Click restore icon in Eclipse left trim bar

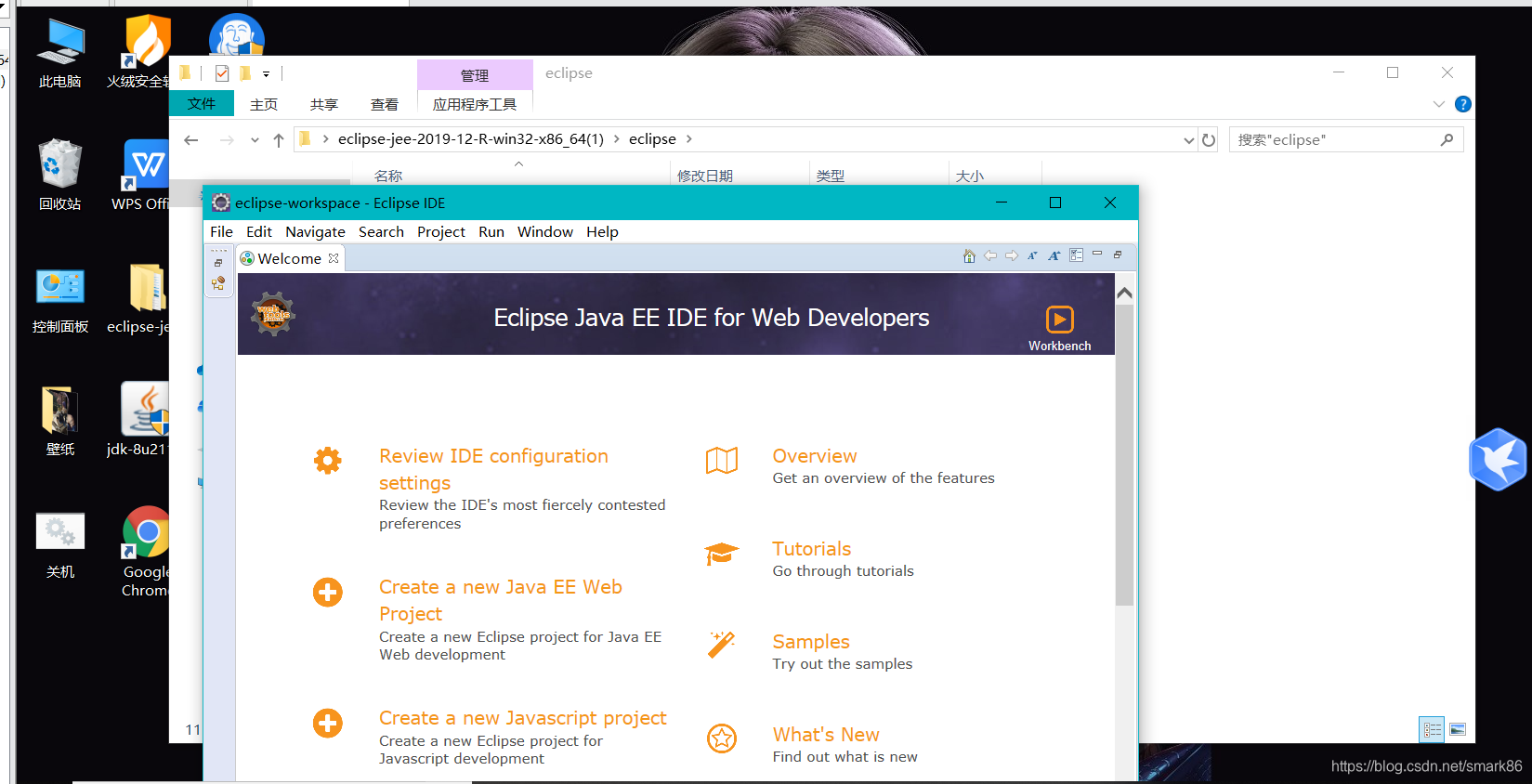(218, 263)
